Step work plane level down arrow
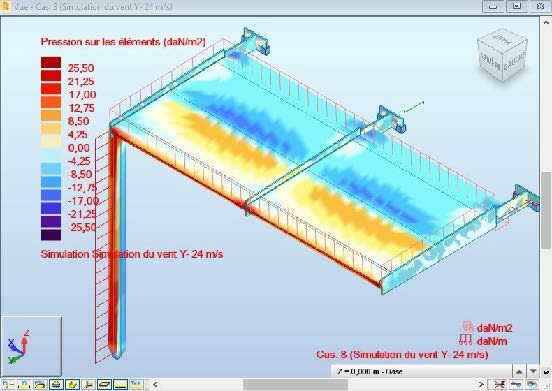This screenshot has width=552, height=391. [533, 372]
